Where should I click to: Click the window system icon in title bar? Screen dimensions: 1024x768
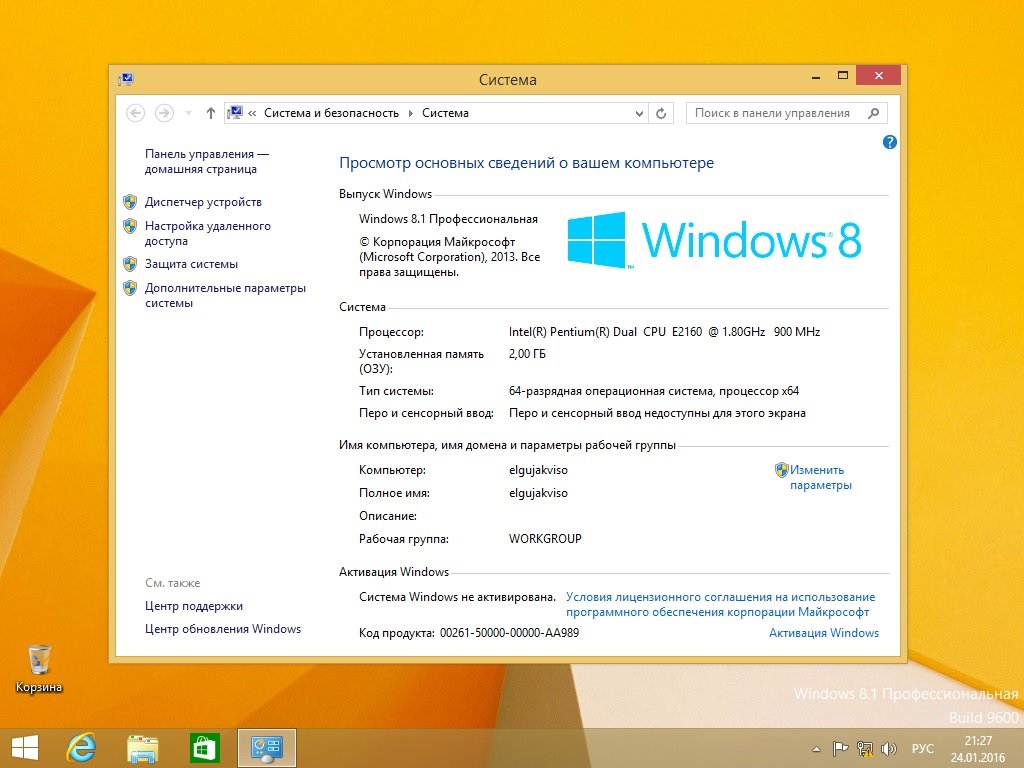coord(126,80)
